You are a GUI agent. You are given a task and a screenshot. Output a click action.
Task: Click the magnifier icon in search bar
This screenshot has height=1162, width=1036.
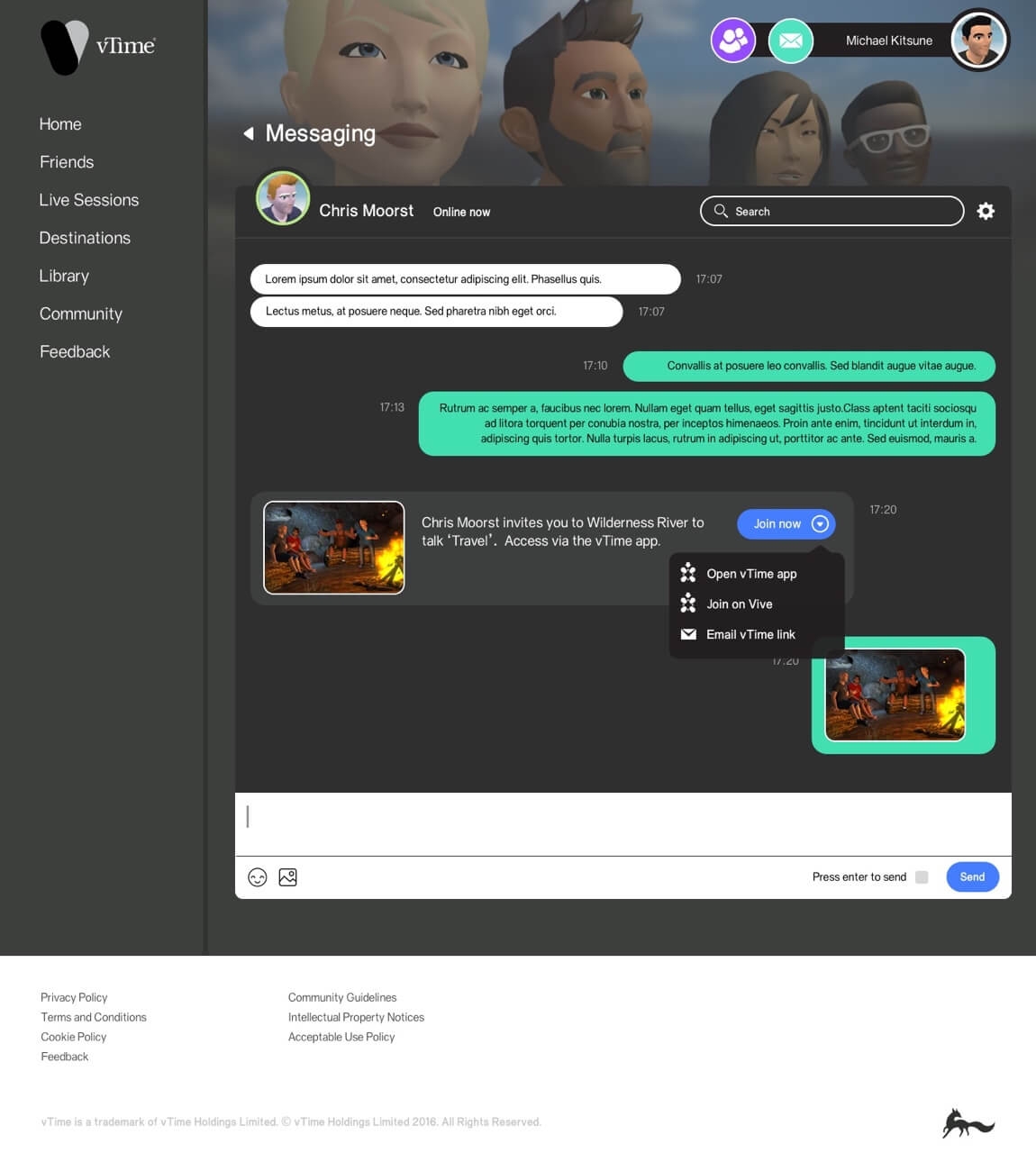coord(721,211)
